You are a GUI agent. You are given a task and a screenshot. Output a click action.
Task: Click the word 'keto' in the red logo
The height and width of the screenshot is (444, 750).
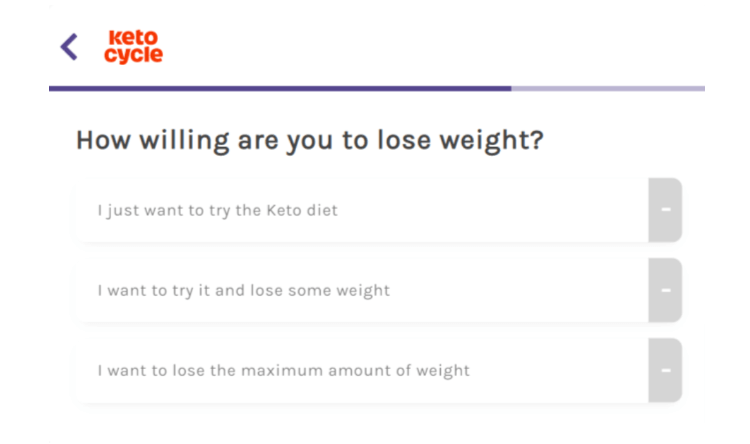click(x=133, y=38)
